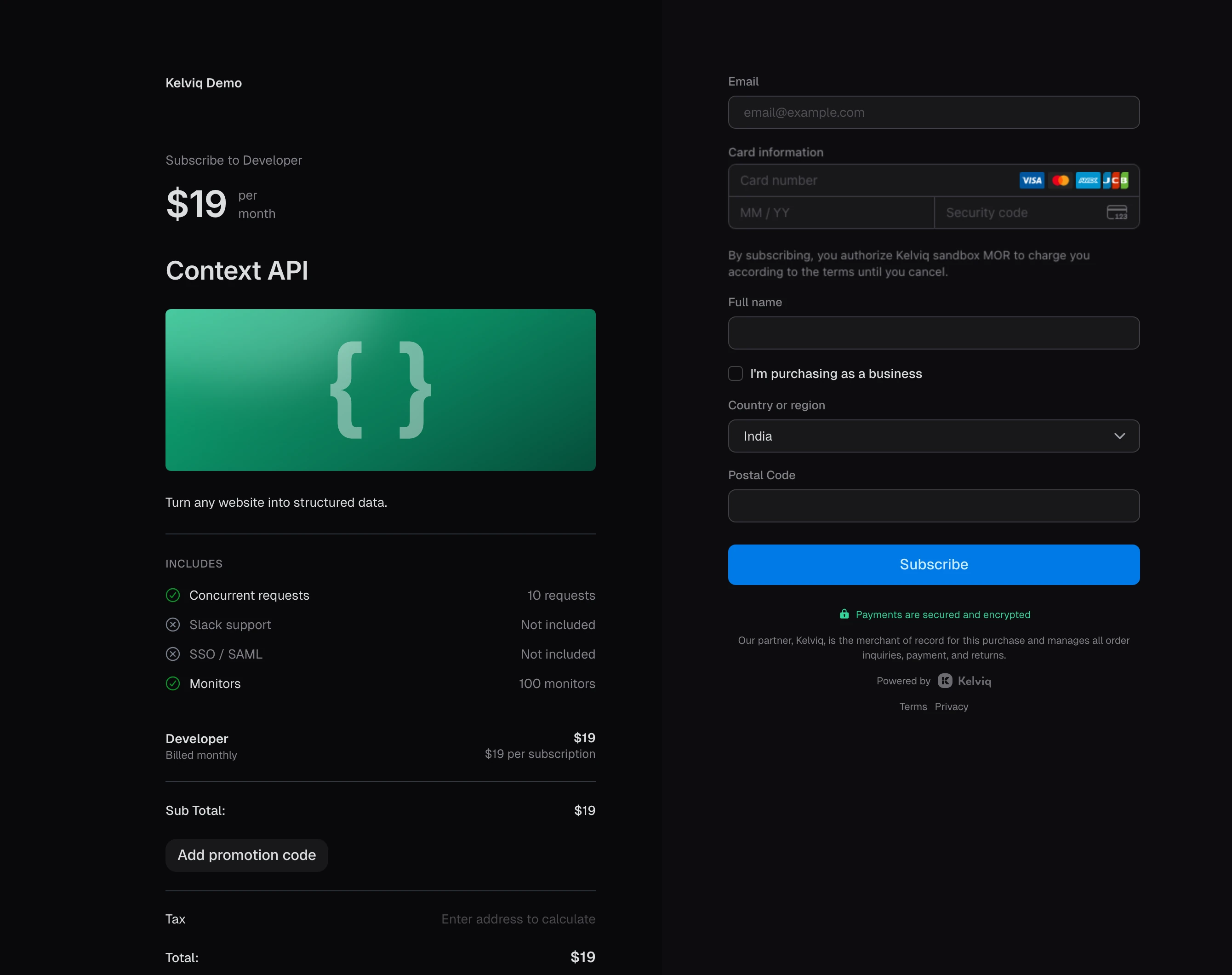Click the Mastercard icon
Viewport: 1232px width, 975px height.
click(x=1060, y=180)
